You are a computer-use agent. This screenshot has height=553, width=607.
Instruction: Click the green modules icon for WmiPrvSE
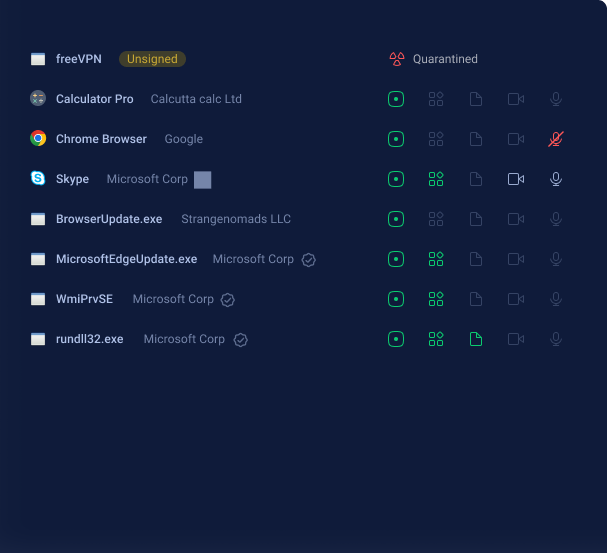[x=436, y=299]
